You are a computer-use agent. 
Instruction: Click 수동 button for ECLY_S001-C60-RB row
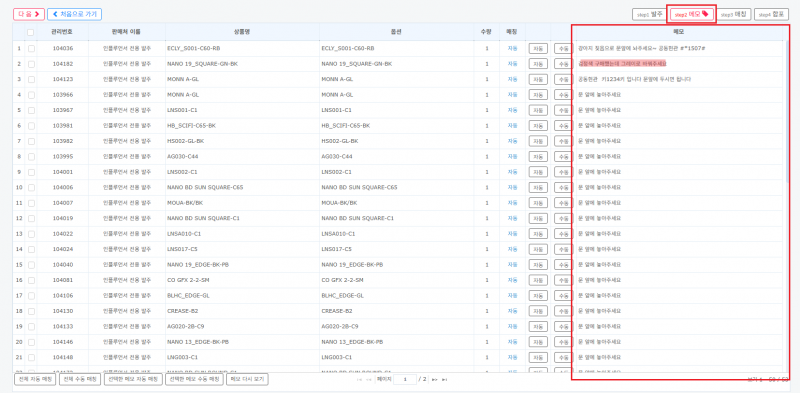pyautogui.click(x=563, y=48)
